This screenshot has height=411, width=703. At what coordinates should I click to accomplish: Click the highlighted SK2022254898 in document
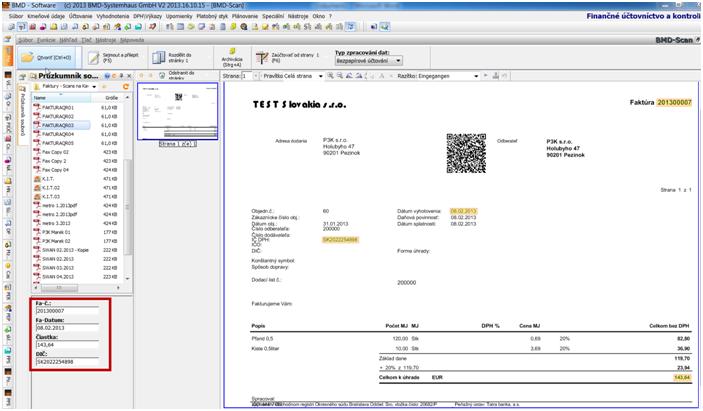point(340,240)
